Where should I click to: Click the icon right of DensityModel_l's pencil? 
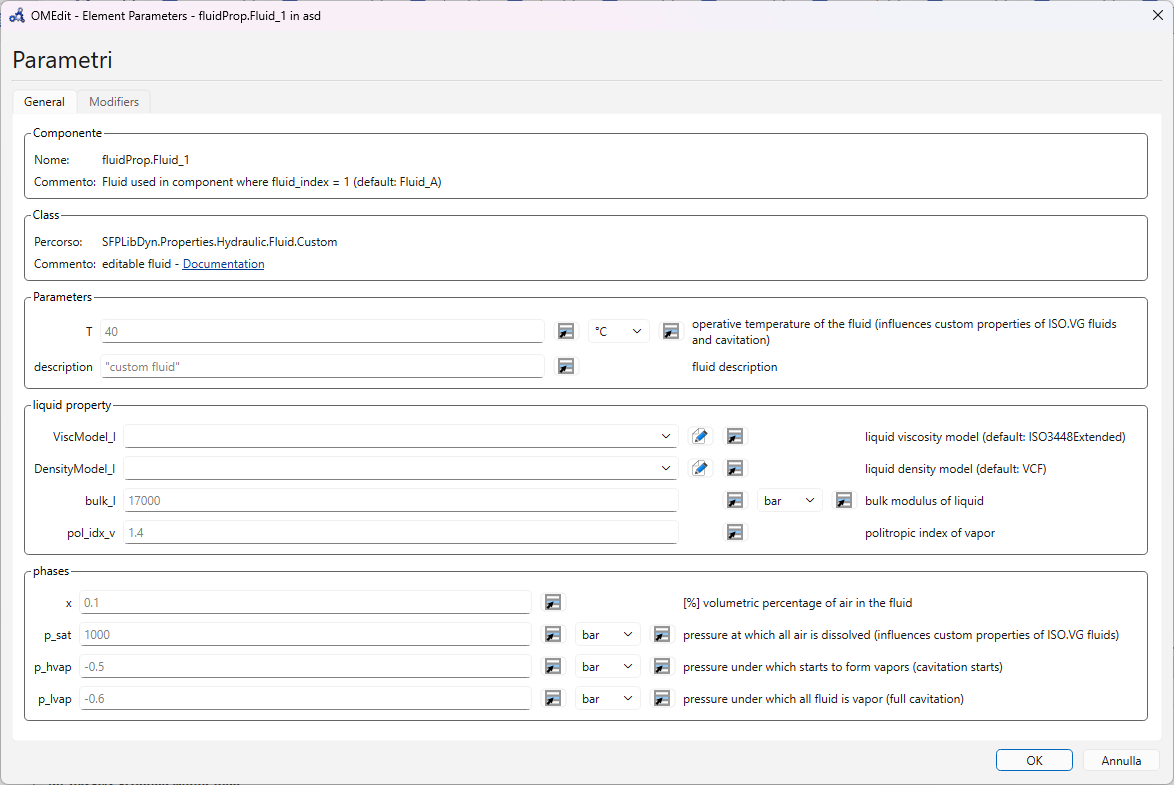(x=735, y=469)
